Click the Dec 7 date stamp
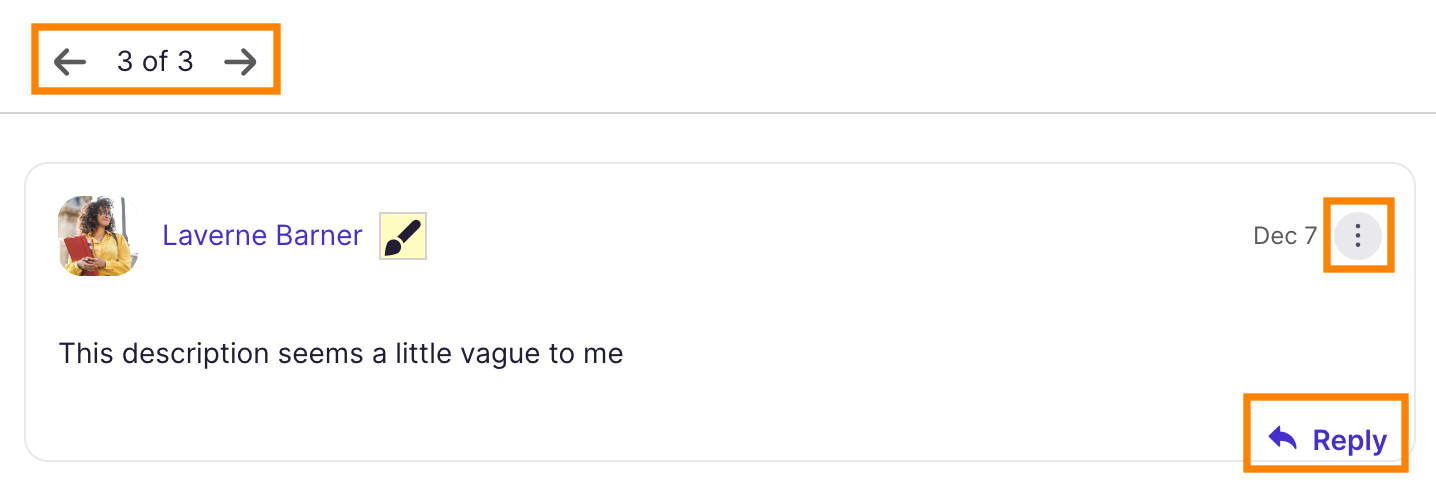 pyautogui.click(x=1284, y=236)
